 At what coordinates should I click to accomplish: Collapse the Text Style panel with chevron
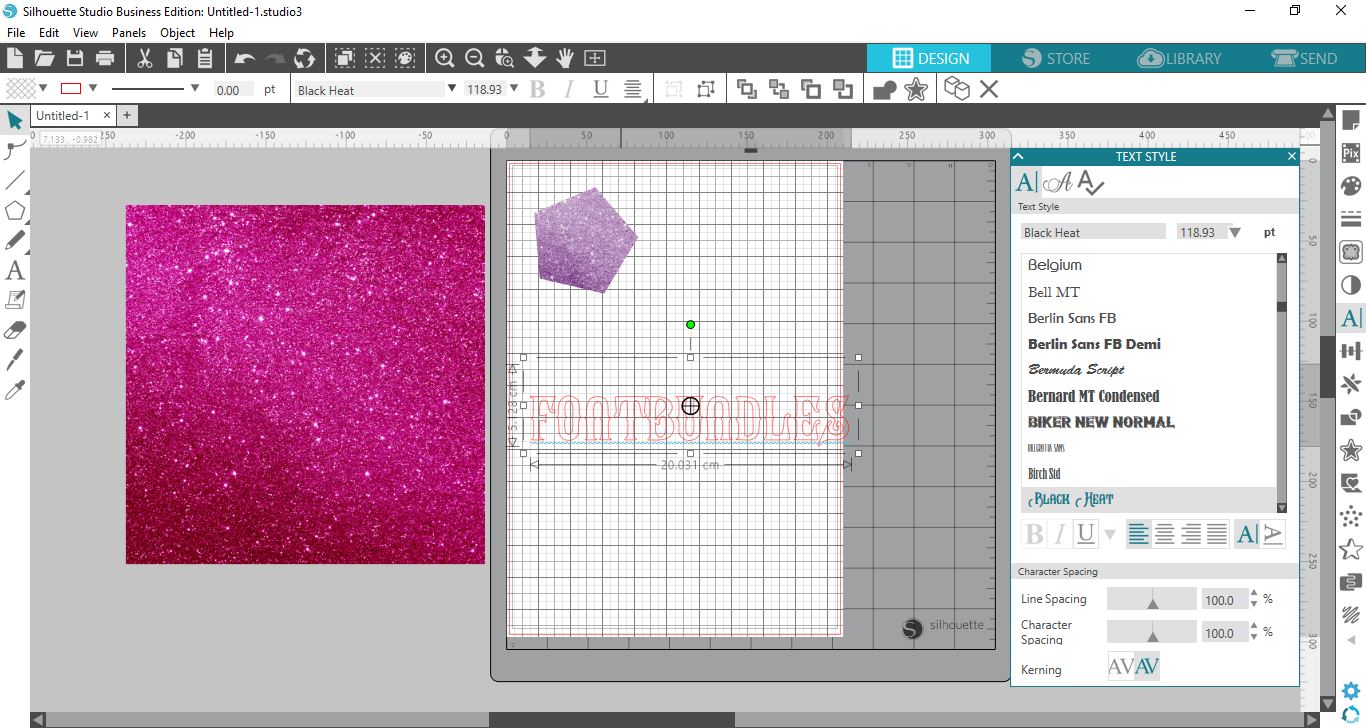pos(1018,156)
